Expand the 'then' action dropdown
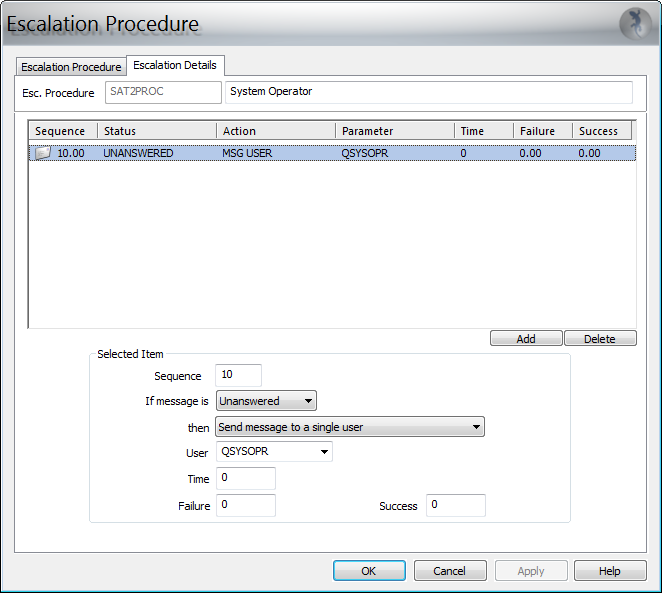The height and width of the screenshot is (593, 662). point(350,427)
